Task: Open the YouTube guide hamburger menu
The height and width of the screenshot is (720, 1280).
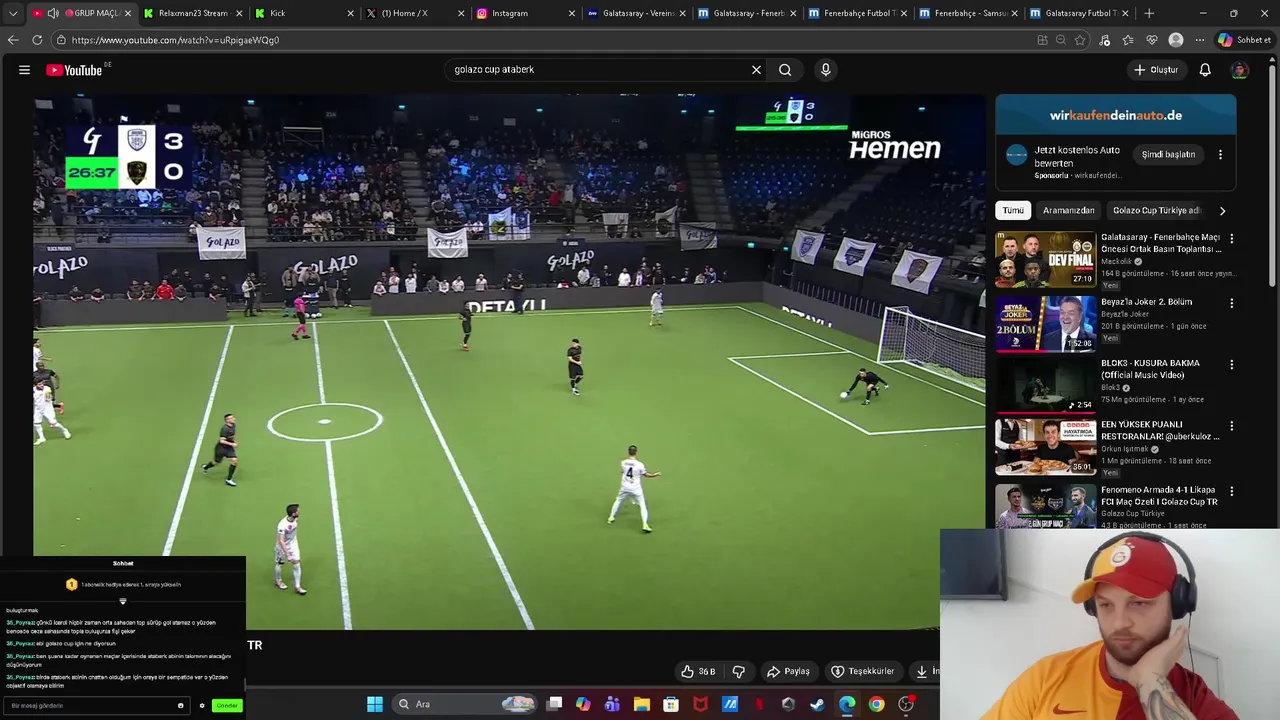Action: (24, 70)
